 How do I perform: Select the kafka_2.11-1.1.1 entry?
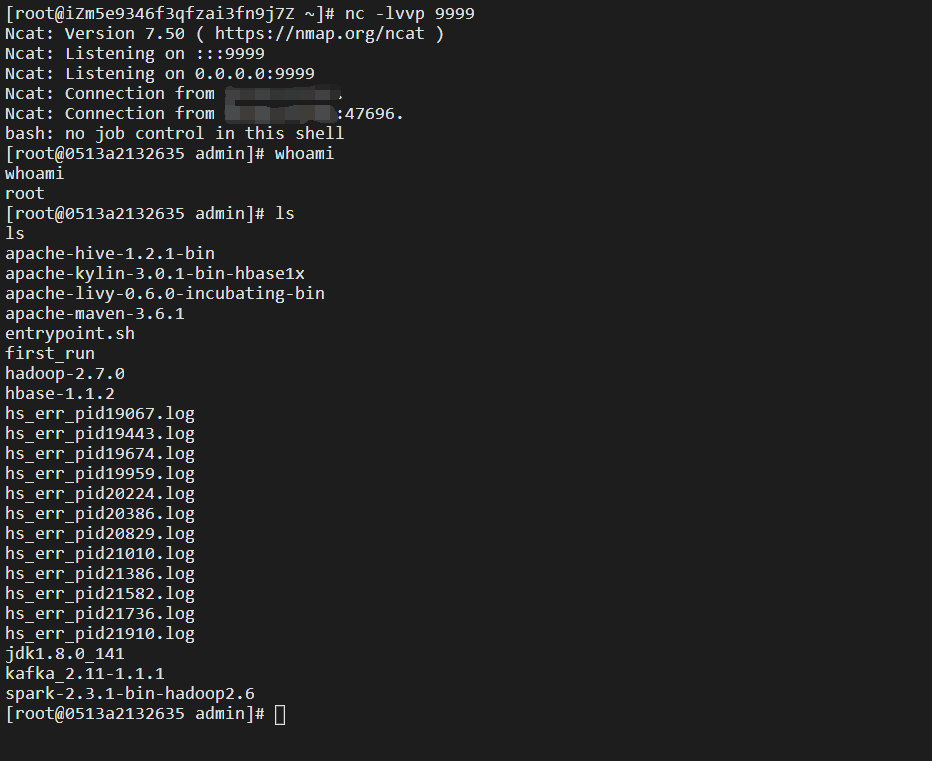[85, 674]
